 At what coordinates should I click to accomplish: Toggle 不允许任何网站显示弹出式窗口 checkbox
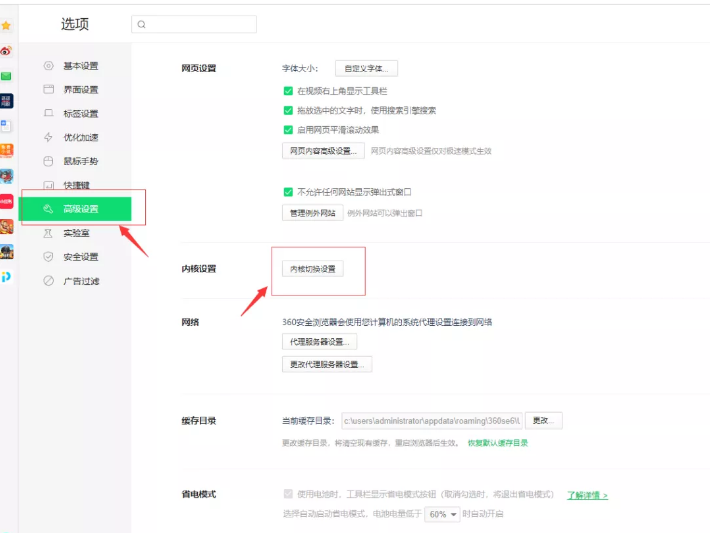pos(288,192)
